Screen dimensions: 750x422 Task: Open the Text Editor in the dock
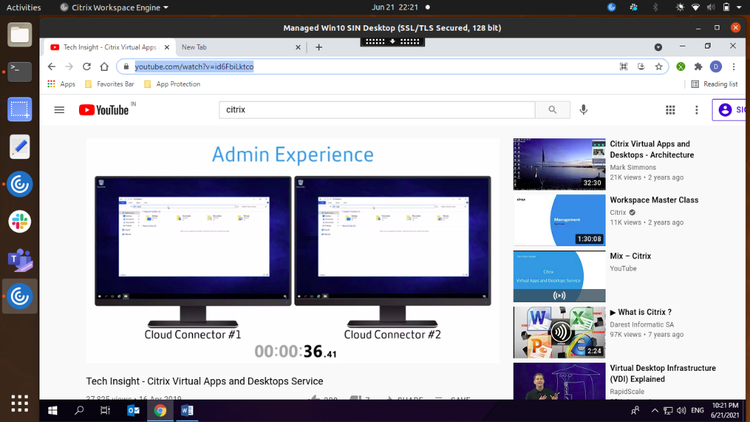pyautogui.click(x=20, y=146)
